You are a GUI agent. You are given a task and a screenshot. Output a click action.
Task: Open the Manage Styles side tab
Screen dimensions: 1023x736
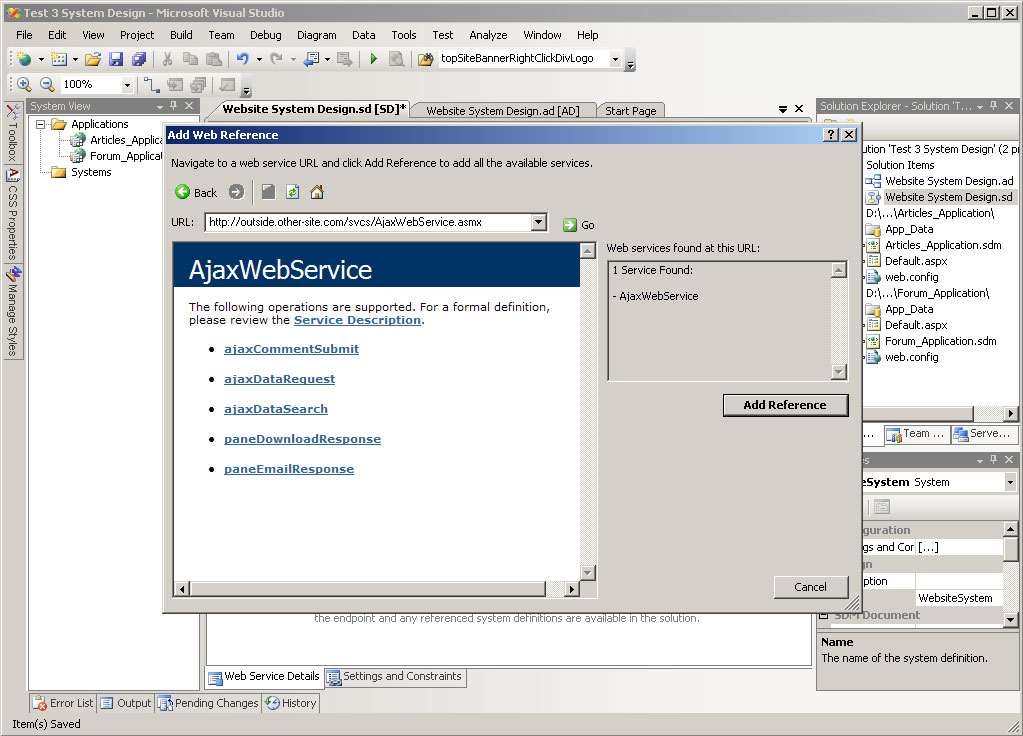coord(12,312)
